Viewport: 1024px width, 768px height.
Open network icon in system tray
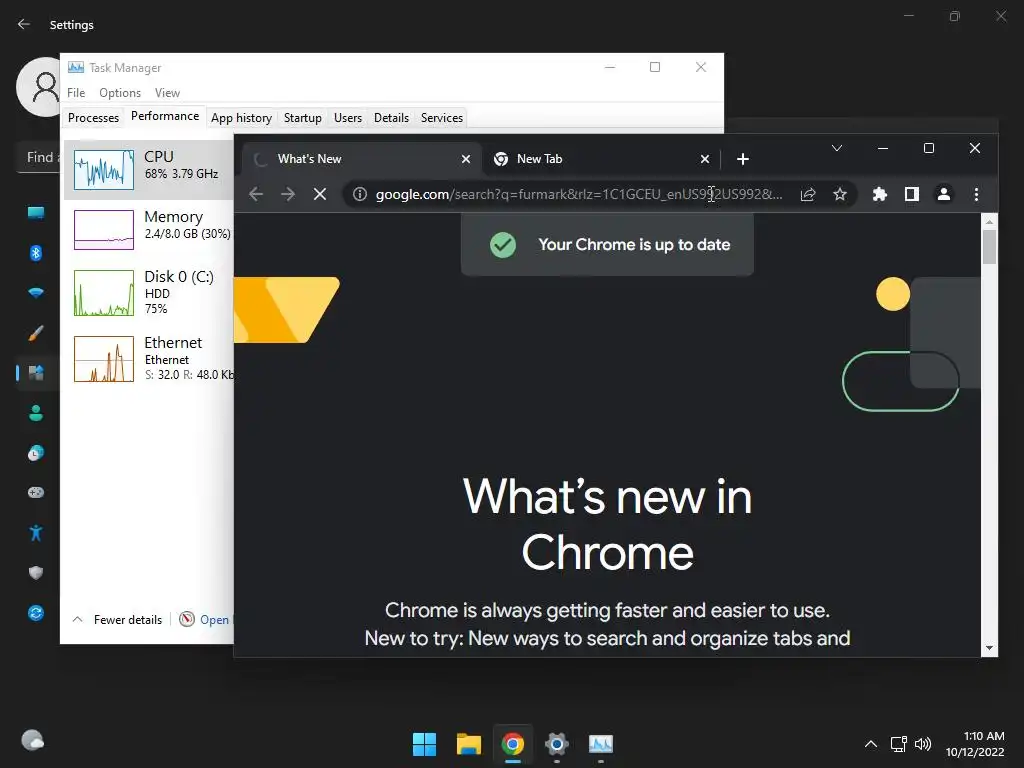899,744
